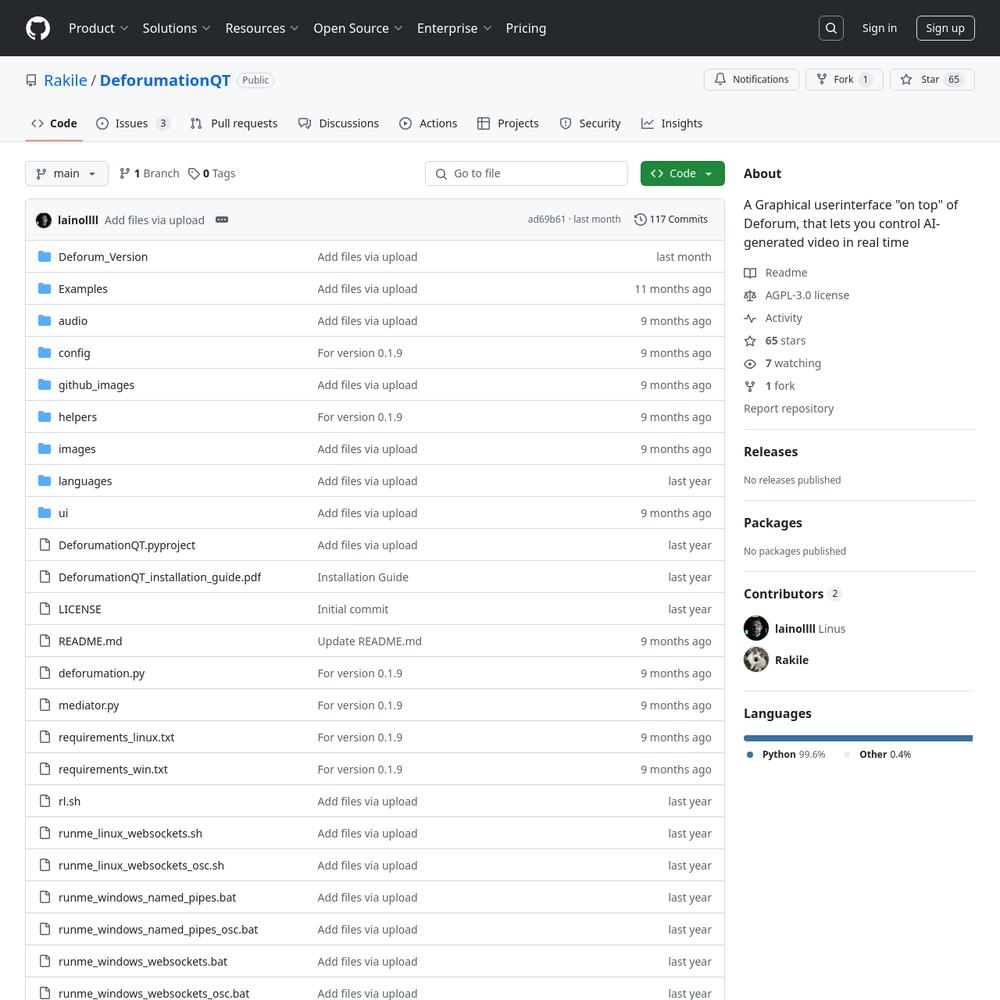Viewport: 1000px width, 1000px height.
Task: Open the Insights tab
Action: click(672, 123)
